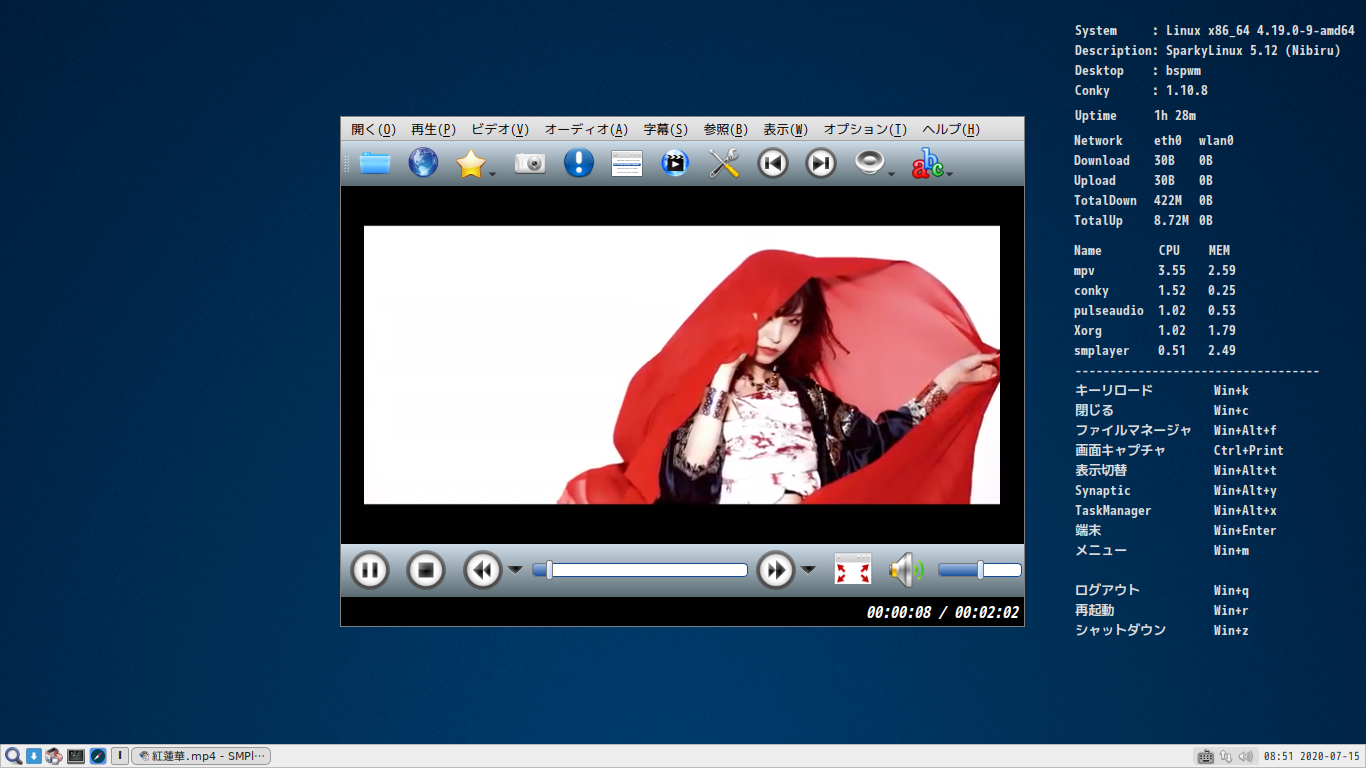1366x768 pixels.
Task: Click the network arrows tray icon
Action: click(1225, 756)
